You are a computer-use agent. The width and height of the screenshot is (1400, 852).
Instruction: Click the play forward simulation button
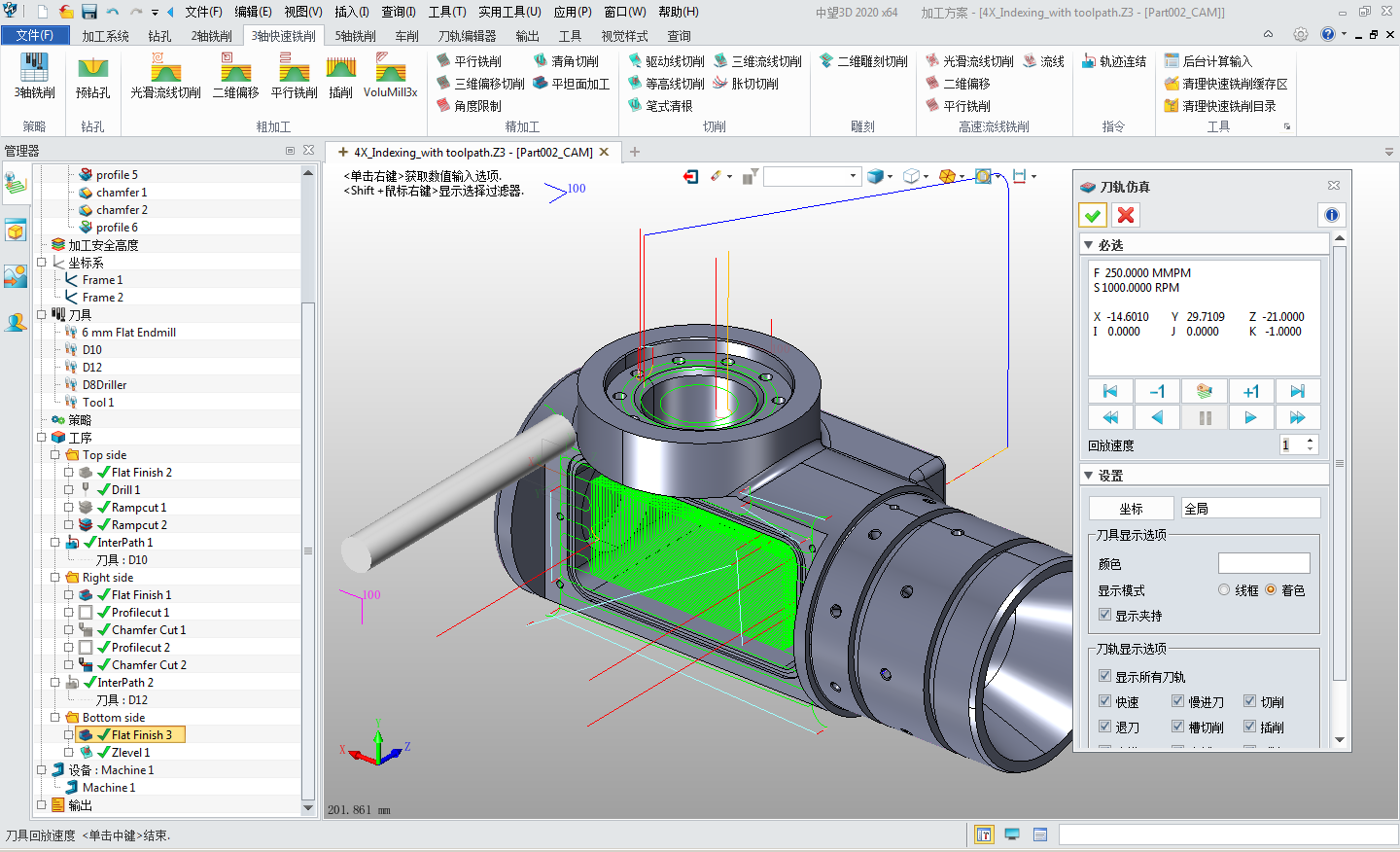(1250, 417)
